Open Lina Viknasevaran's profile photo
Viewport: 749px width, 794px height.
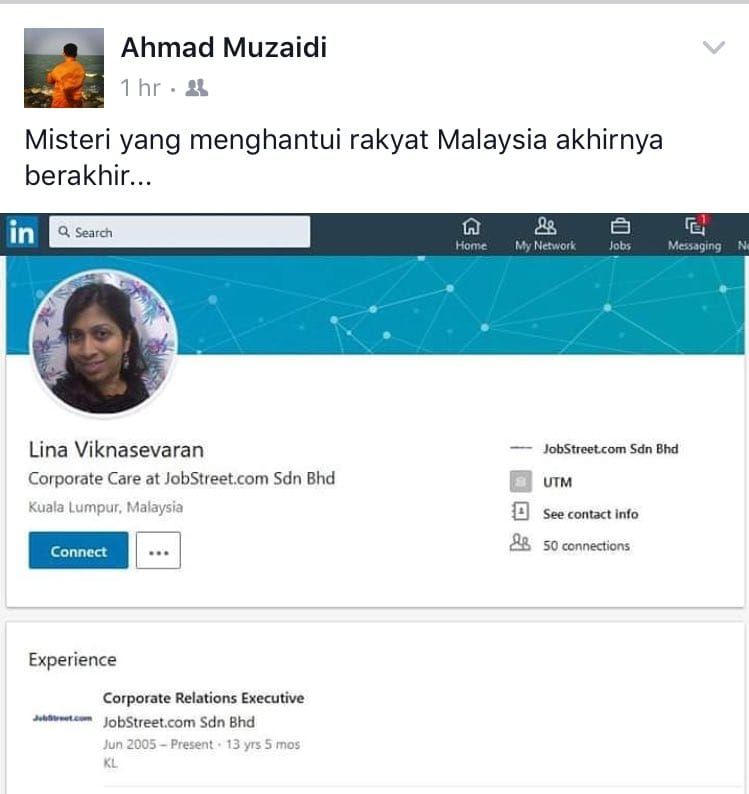pos(104,343)
